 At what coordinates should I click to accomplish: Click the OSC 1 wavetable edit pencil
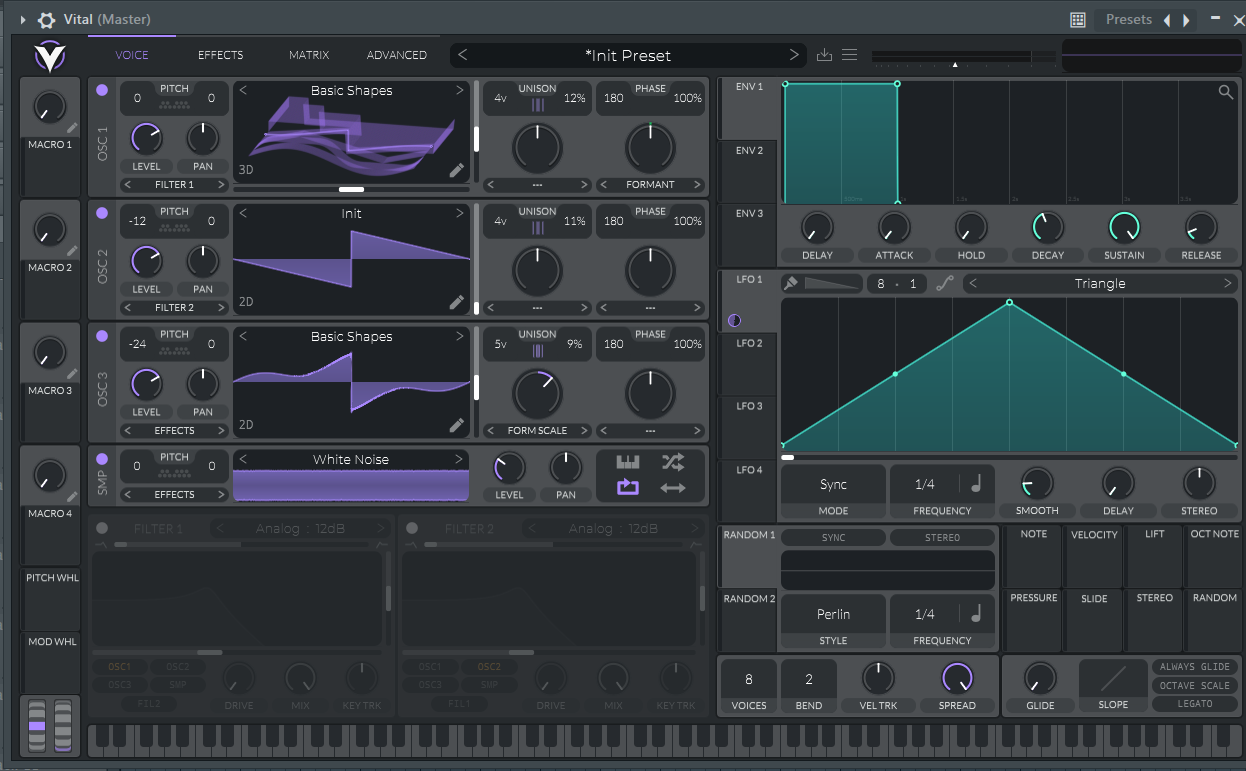456,170
